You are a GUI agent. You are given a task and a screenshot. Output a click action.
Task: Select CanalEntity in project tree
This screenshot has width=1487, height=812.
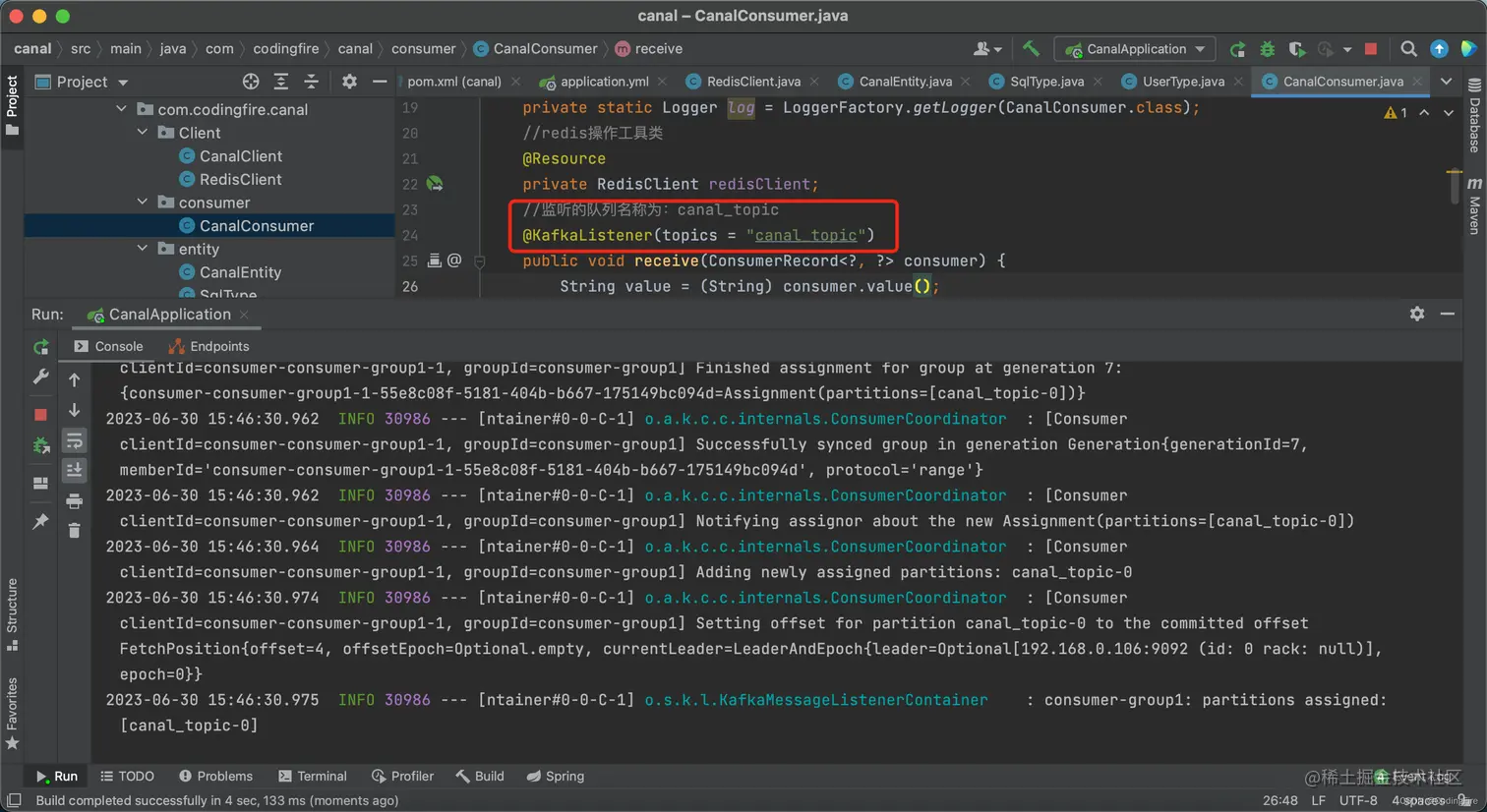click(240, 272)
